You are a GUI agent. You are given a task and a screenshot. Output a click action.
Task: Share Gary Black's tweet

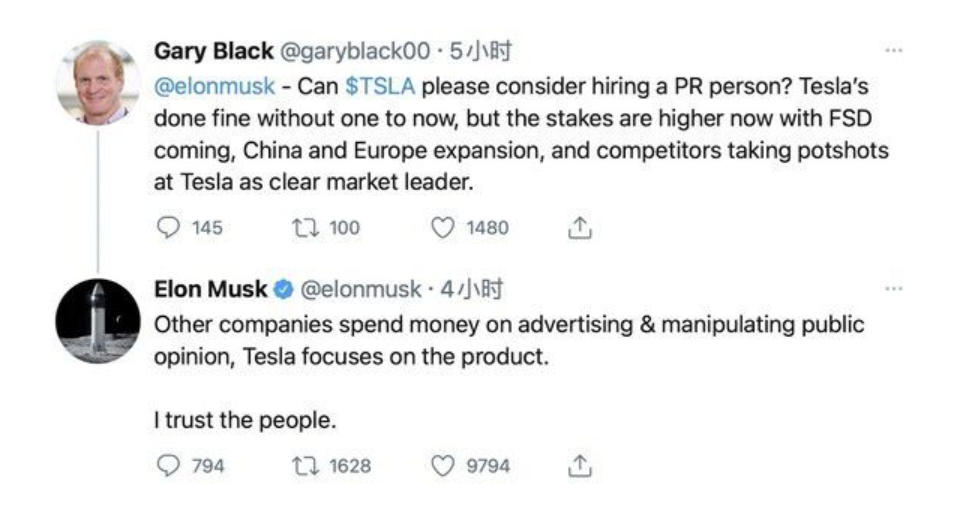click(x=580, y=228)
